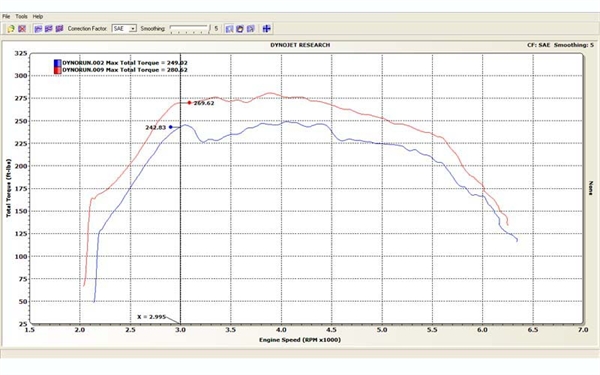Open the Help menu
This screenshot has height=375, width=600.
[x=38, y=16]
